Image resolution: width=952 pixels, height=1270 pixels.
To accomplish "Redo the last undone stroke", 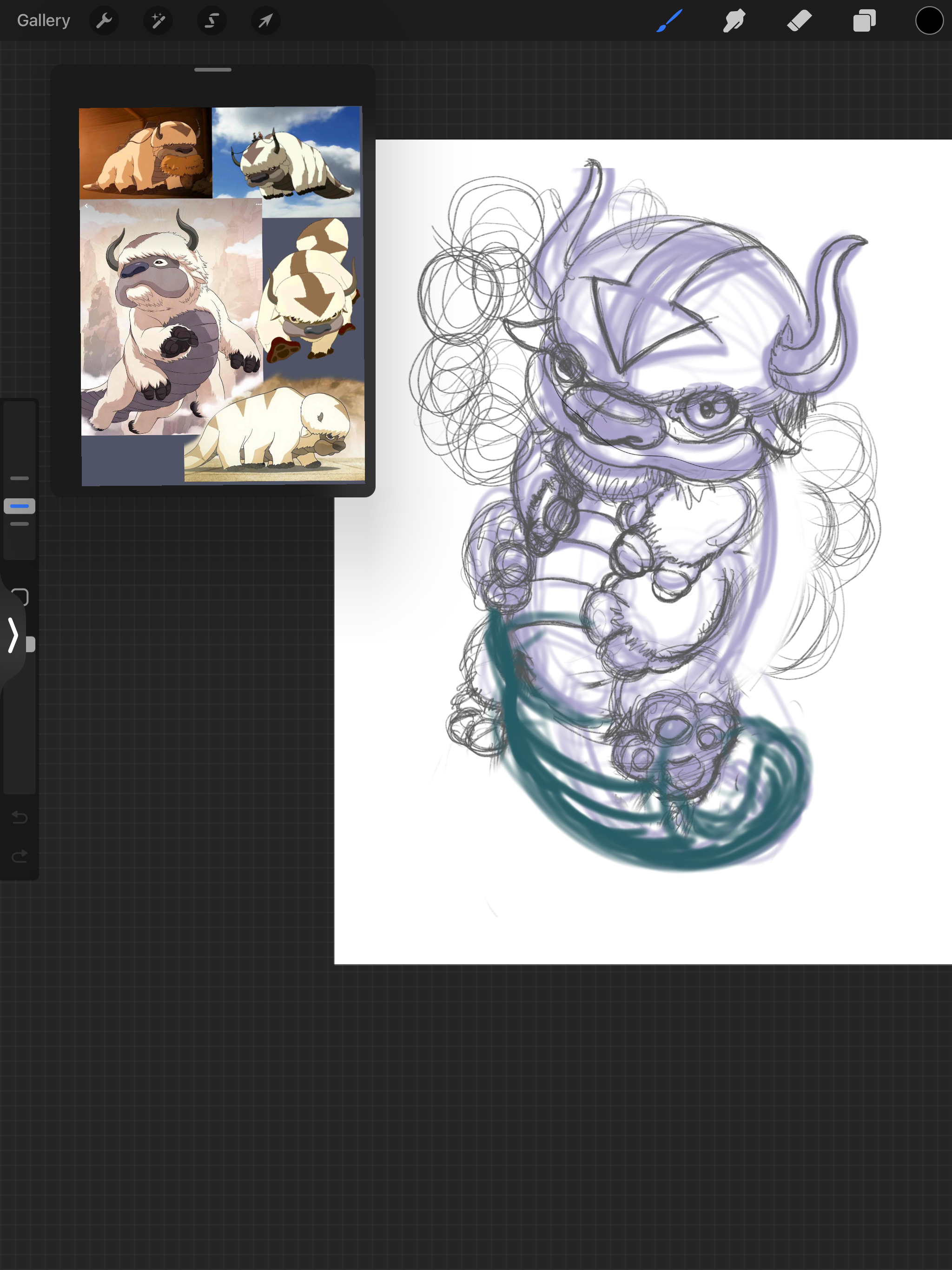I will 20,856.
